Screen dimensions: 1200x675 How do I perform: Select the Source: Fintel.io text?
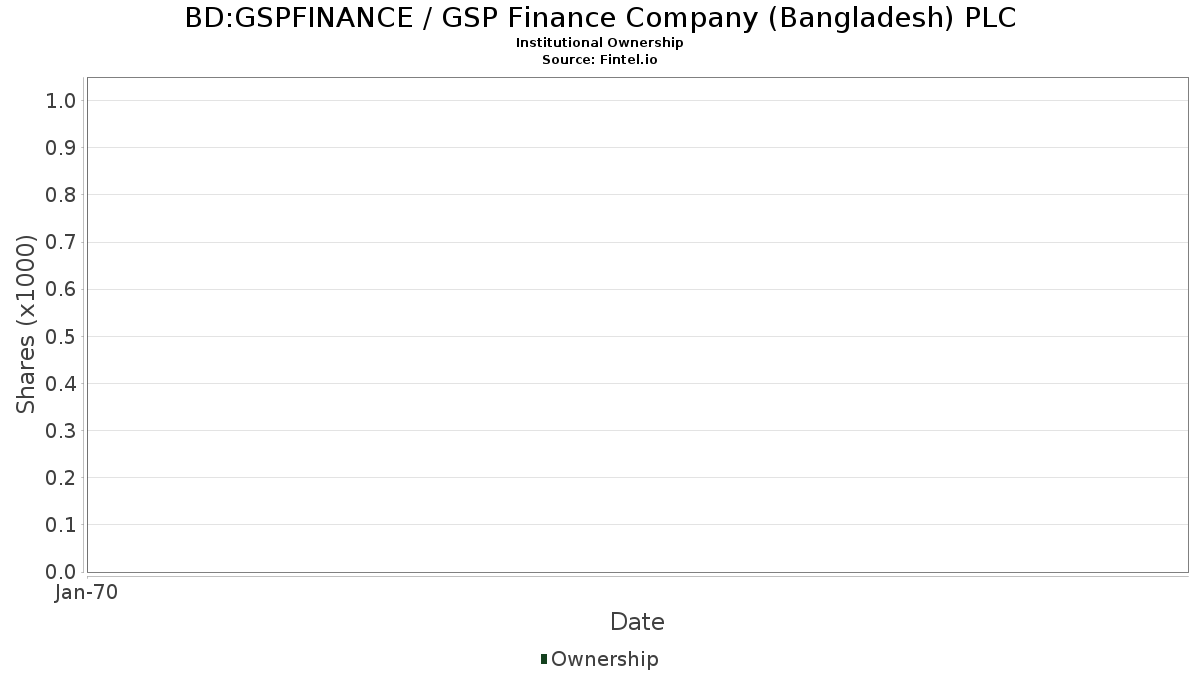click(600, 60)
